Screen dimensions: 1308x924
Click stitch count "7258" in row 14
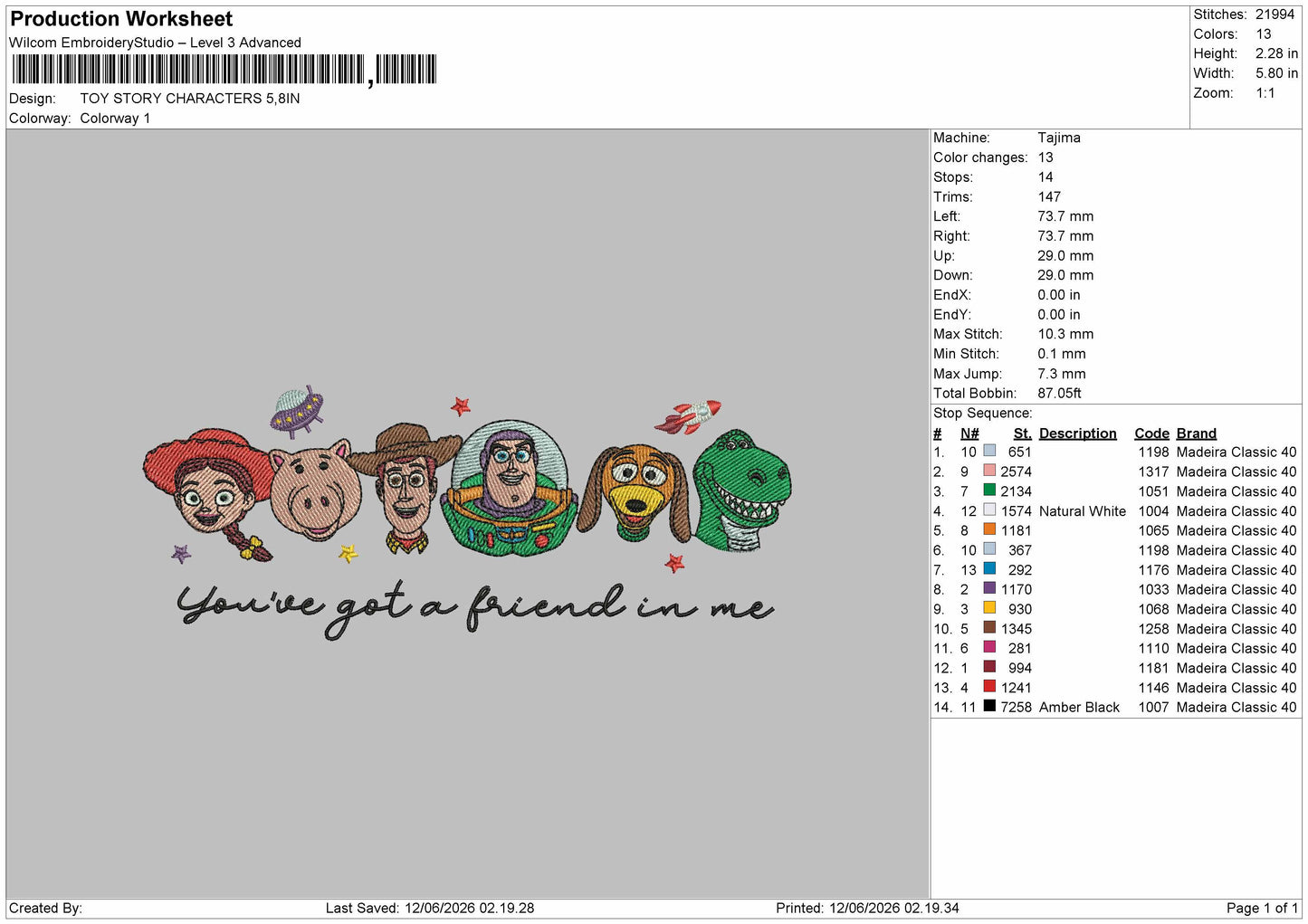coord(1016,707)
